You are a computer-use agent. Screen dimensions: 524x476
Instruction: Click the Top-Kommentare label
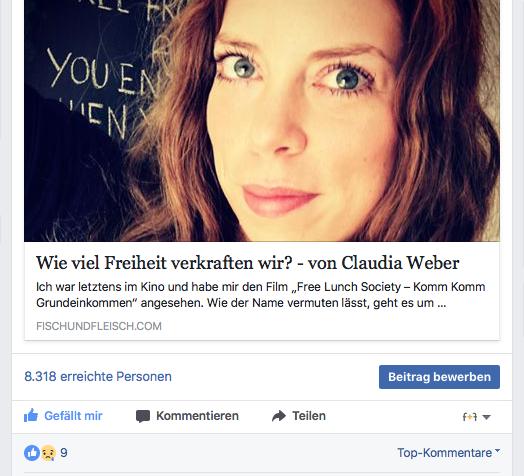pyautogui.click(x=444, y=453)
